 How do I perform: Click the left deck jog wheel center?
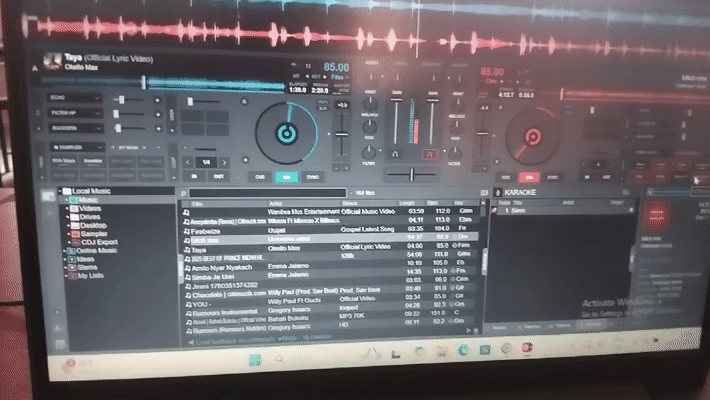tap(286, 134)
